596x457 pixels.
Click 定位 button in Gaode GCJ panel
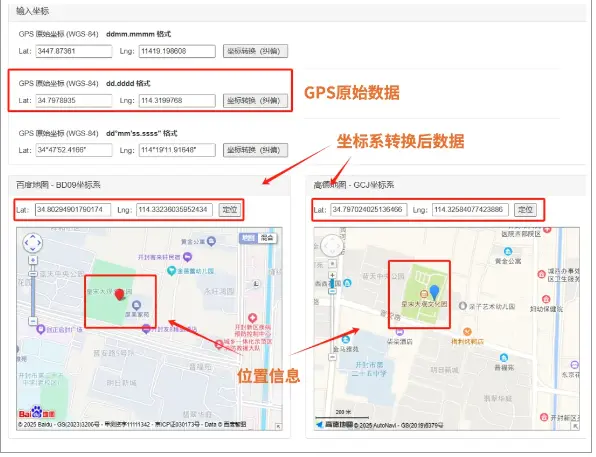click(x=525, y=209)
